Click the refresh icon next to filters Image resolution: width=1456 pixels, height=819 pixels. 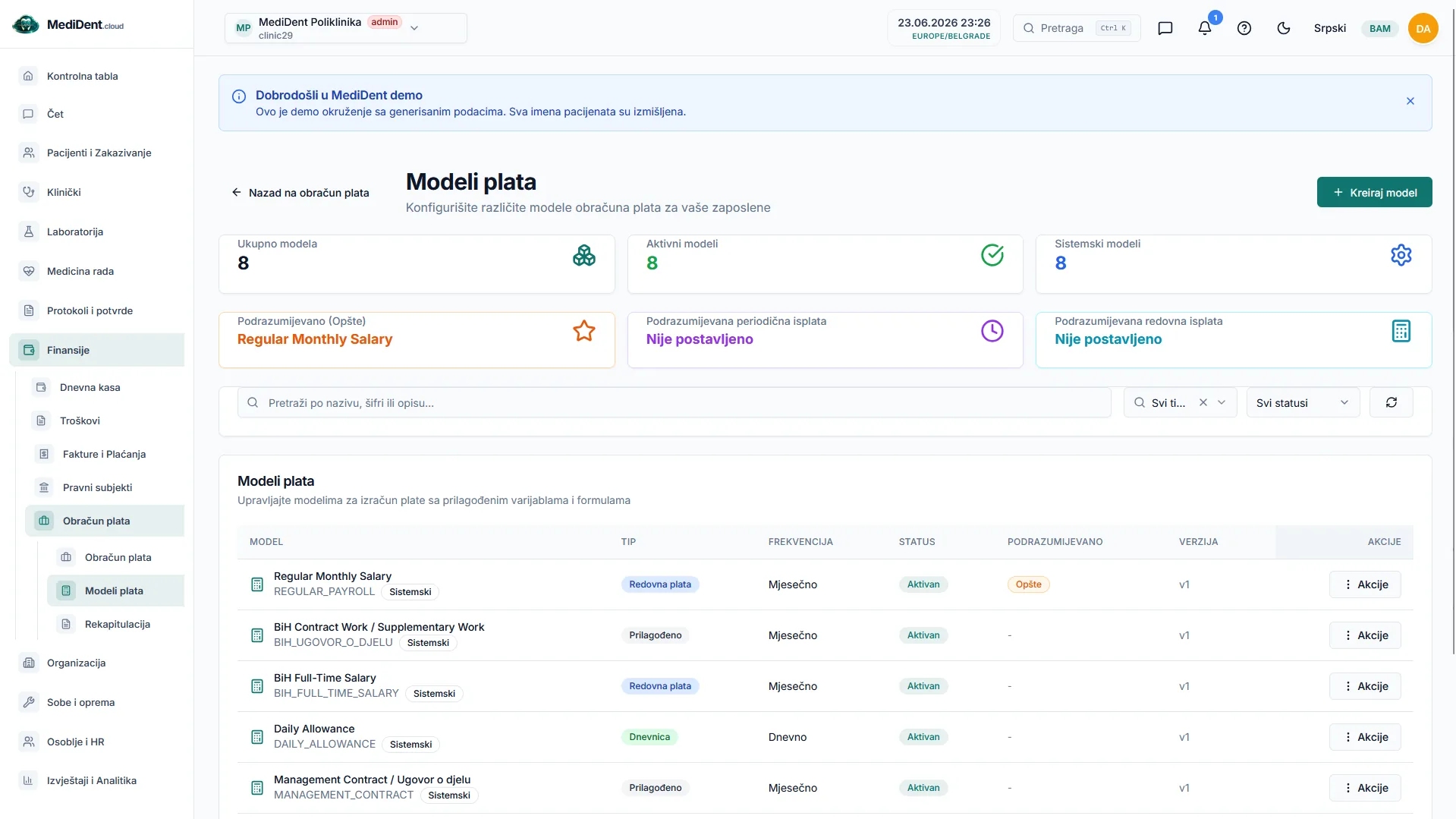tap(1392, 402)
